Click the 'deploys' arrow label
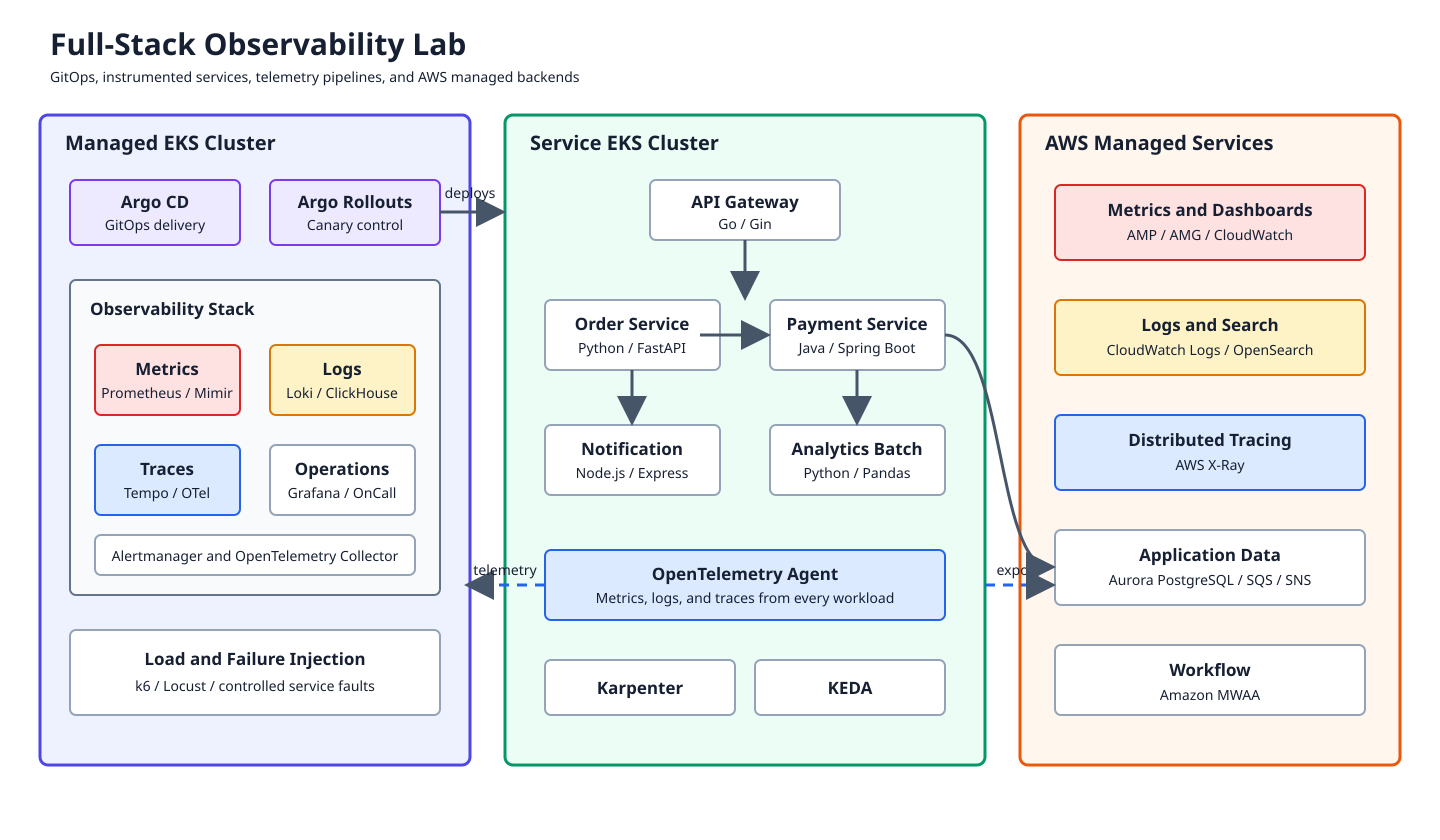This screenshot has width=1440, height=840. (x=470, y=193)
